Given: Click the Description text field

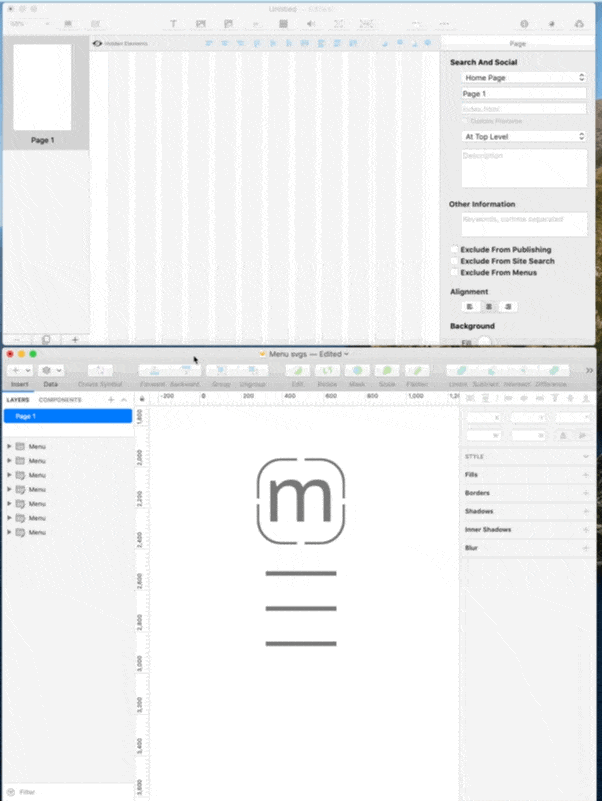Looking at the screenshot, I should coord(524,168).
